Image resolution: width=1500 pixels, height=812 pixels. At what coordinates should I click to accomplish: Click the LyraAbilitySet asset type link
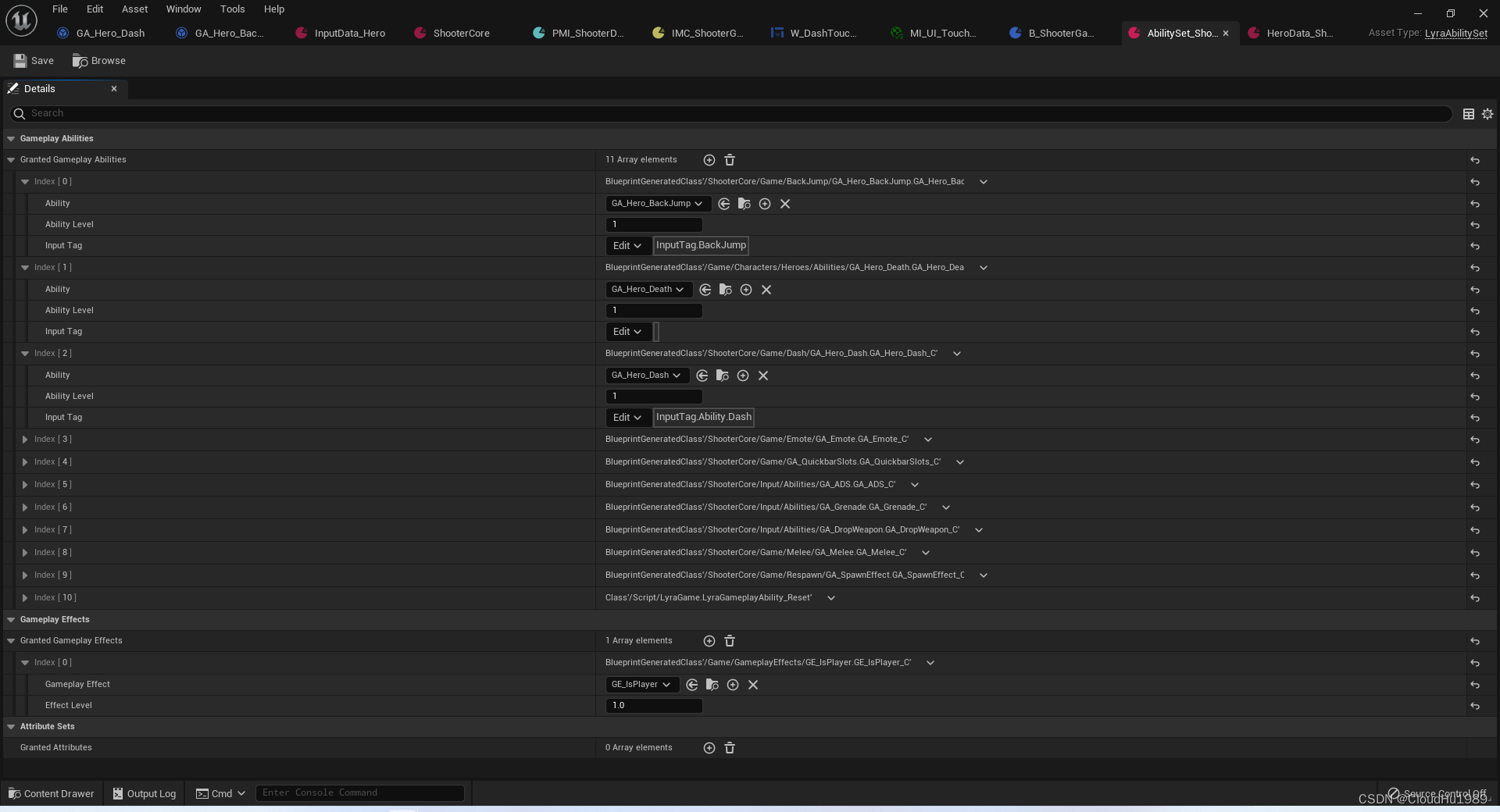(x=1456, y=33)
